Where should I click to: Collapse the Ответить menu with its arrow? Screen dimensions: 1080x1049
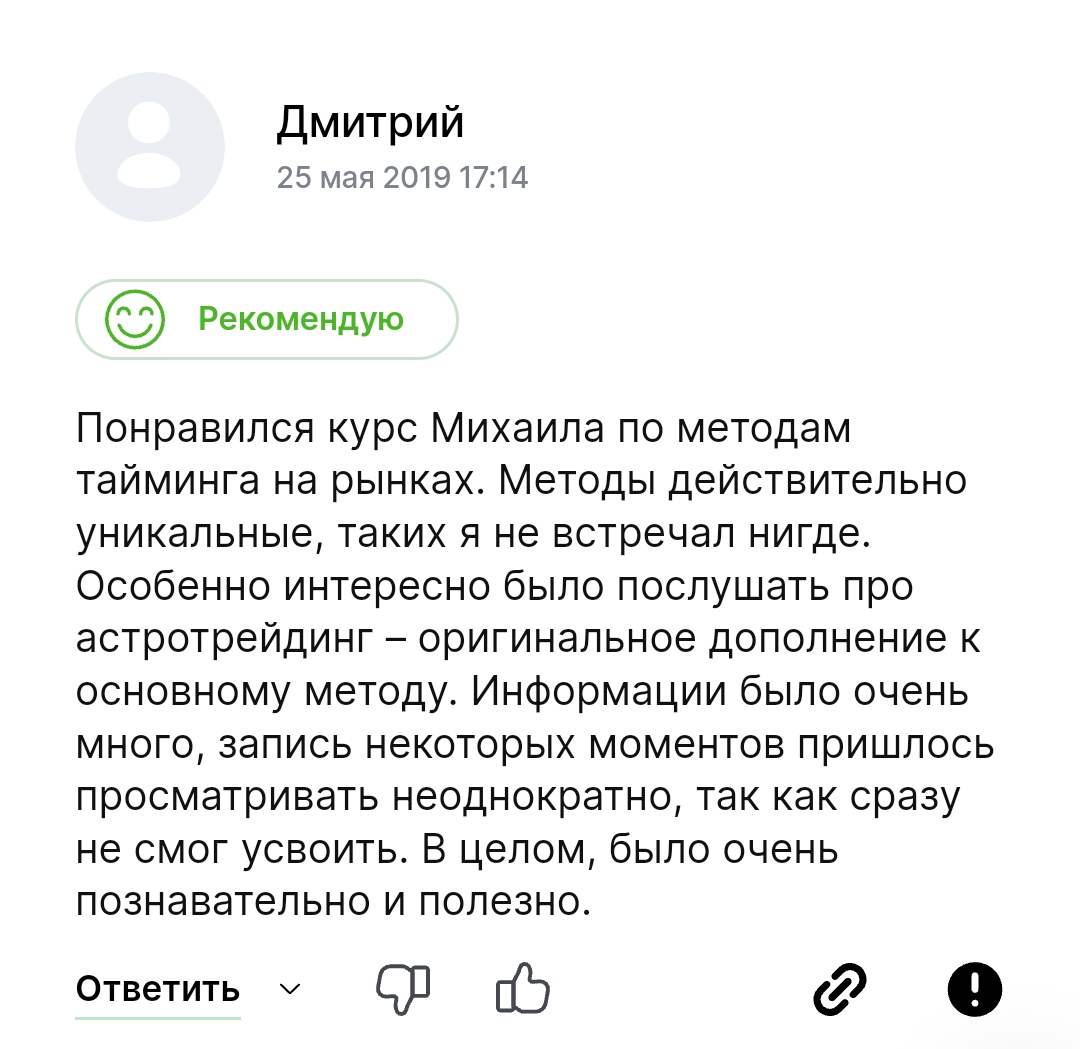288,991
